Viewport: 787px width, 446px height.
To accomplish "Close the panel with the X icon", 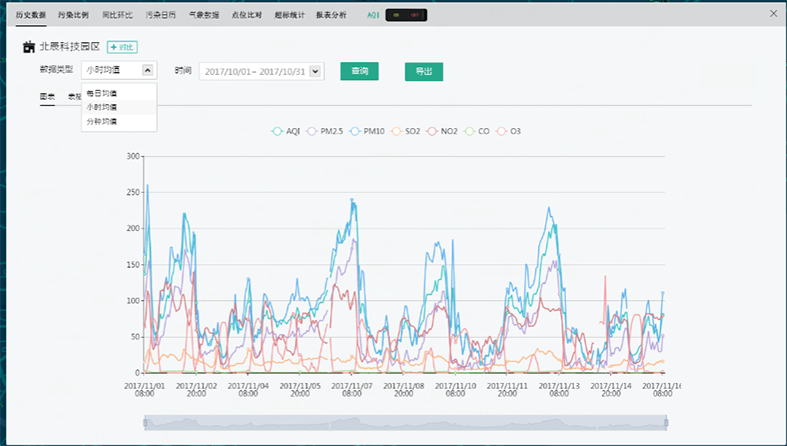I will (771, 14).
